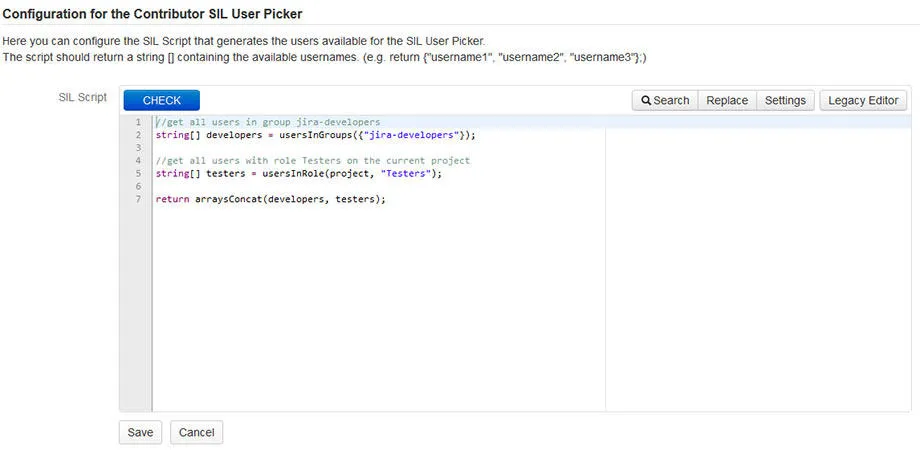Select line number 5 in gutter
Viewport: 920px width, 450px height.
coord(138,173)
